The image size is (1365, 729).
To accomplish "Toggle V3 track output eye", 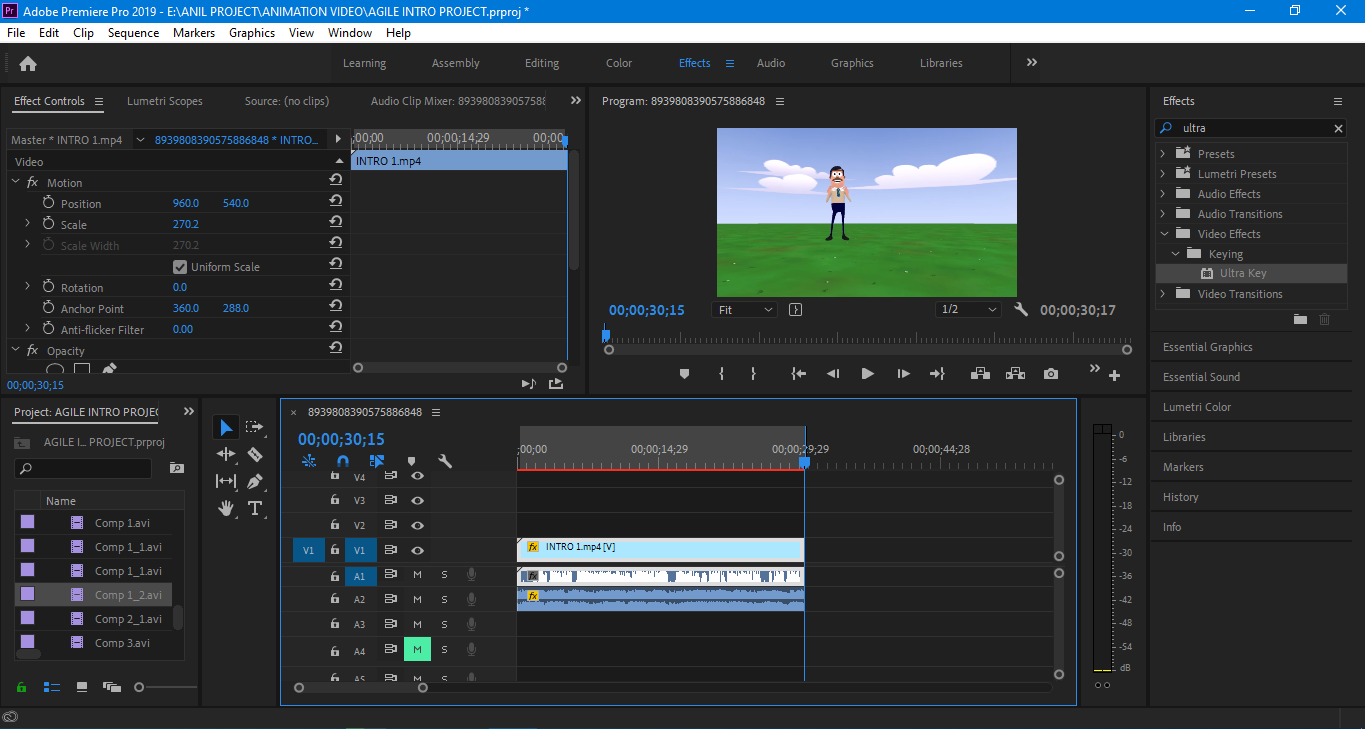I will click(x=417, y=500).
